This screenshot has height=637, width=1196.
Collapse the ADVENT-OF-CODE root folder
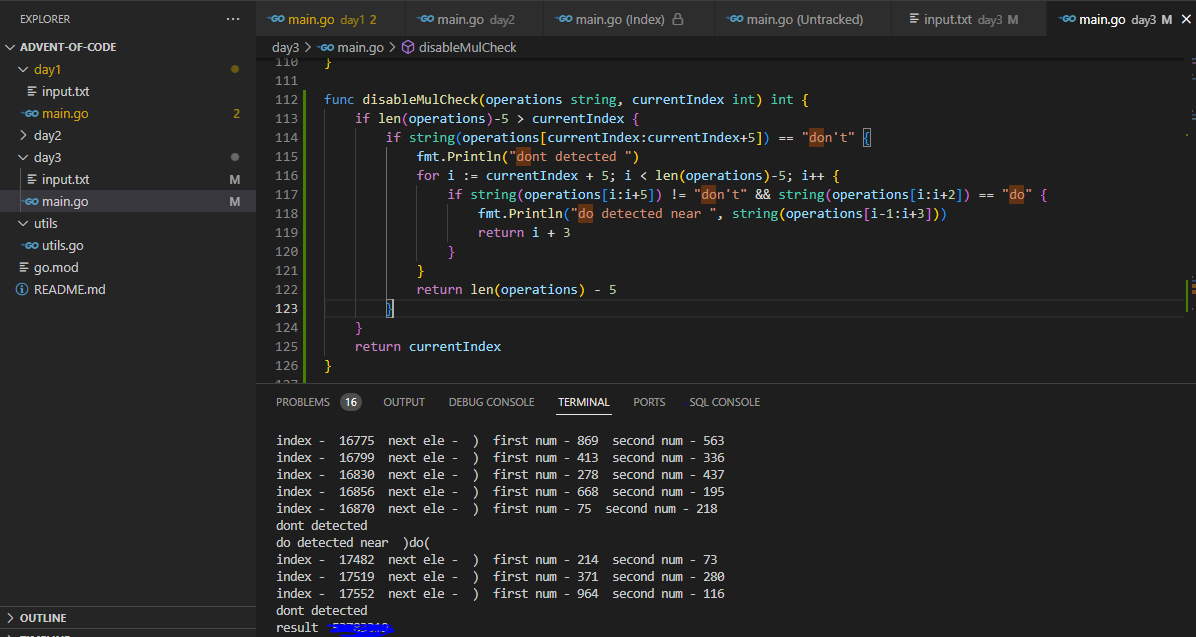[x=10, y=47]
